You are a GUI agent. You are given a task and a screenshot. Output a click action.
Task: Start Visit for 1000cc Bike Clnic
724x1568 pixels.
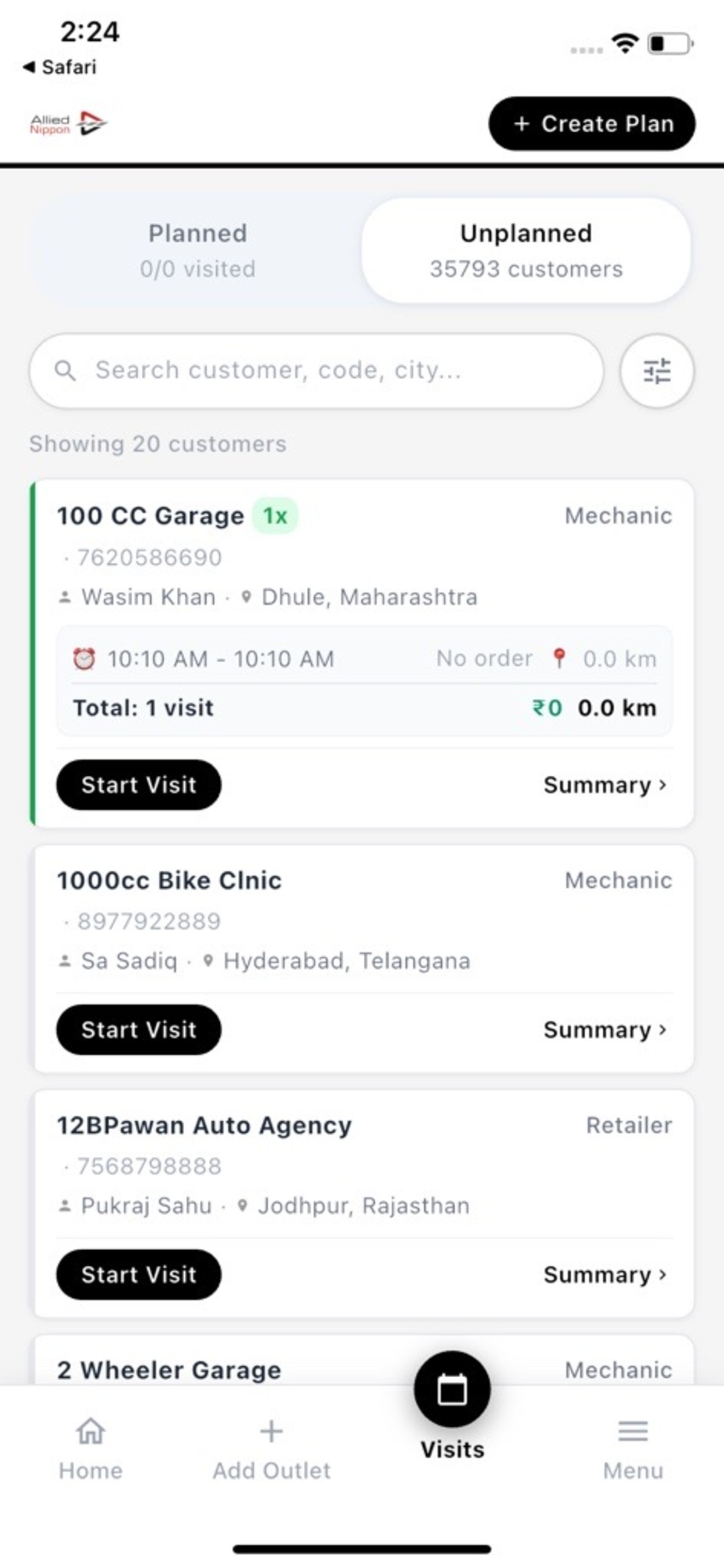tap(139, 1030)
